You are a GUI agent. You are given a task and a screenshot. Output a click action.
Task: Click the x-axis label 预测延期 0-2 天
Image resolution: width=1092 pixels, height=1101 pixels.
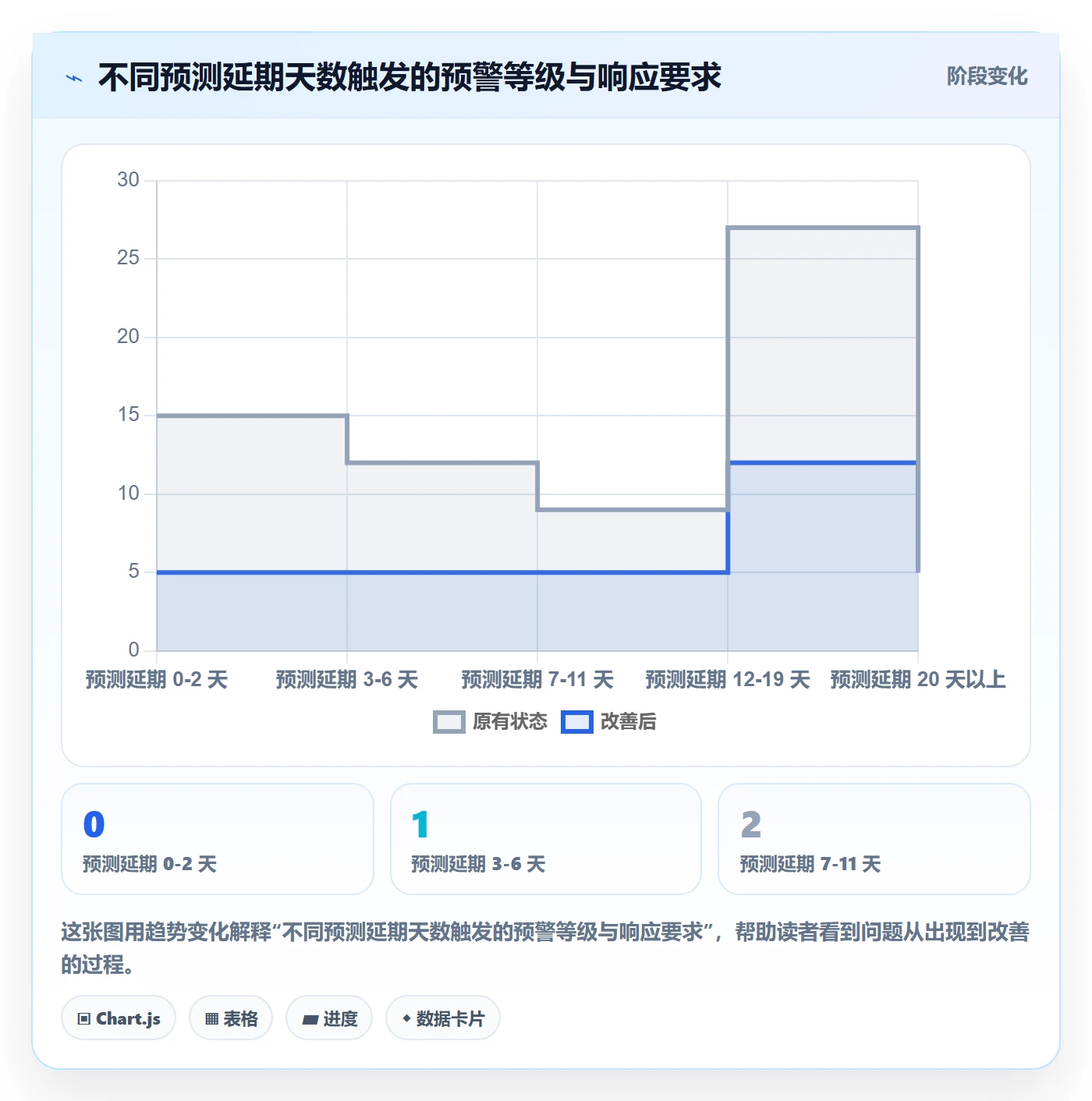157,680
